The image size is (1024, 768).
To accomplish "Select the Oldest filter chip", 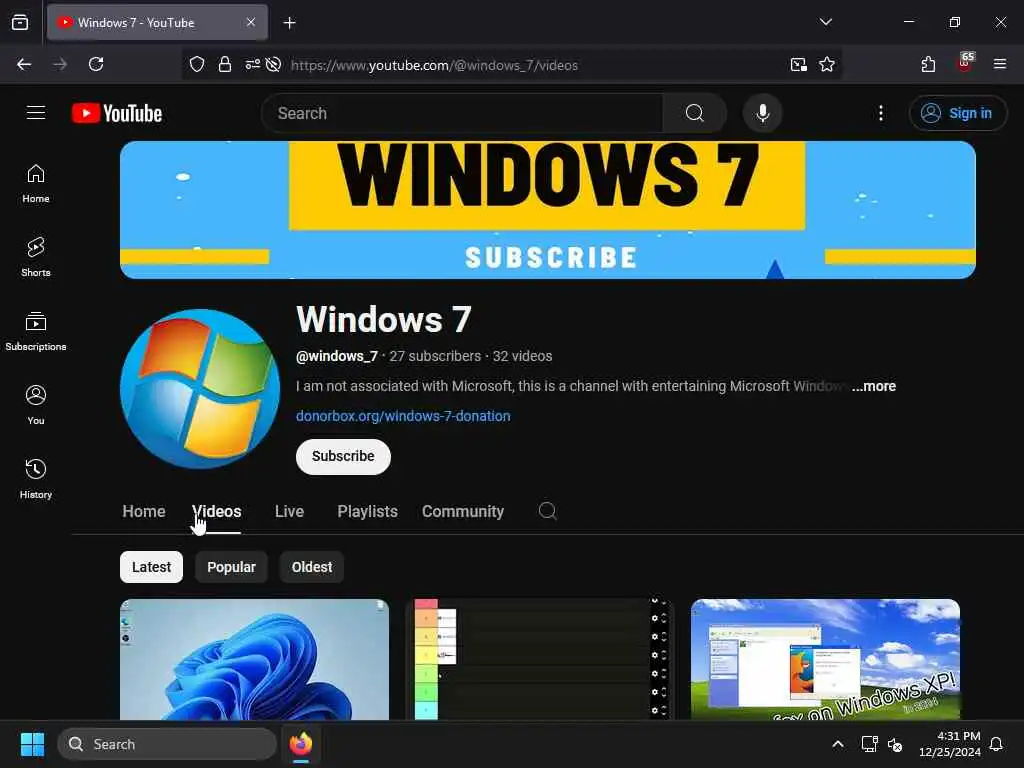I will (x=312, y=567).
